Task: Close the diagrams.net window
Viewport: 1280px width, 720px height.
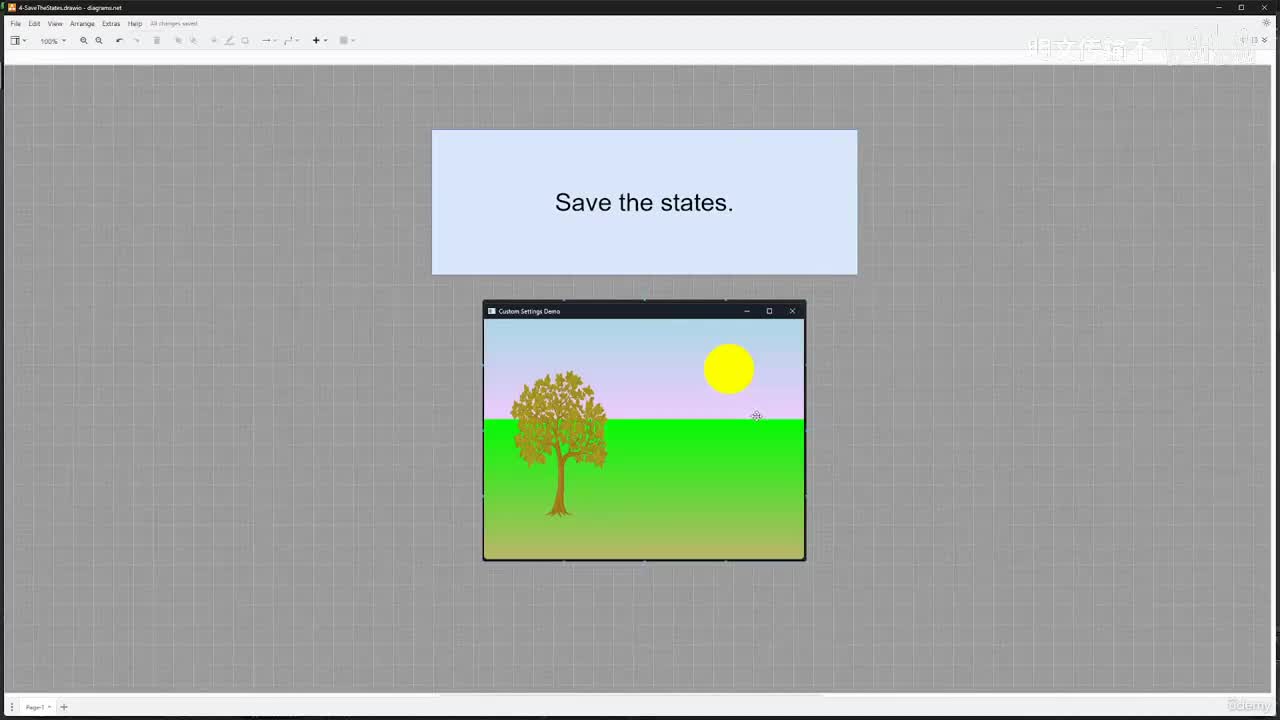Action: [x=1264, y=7]
